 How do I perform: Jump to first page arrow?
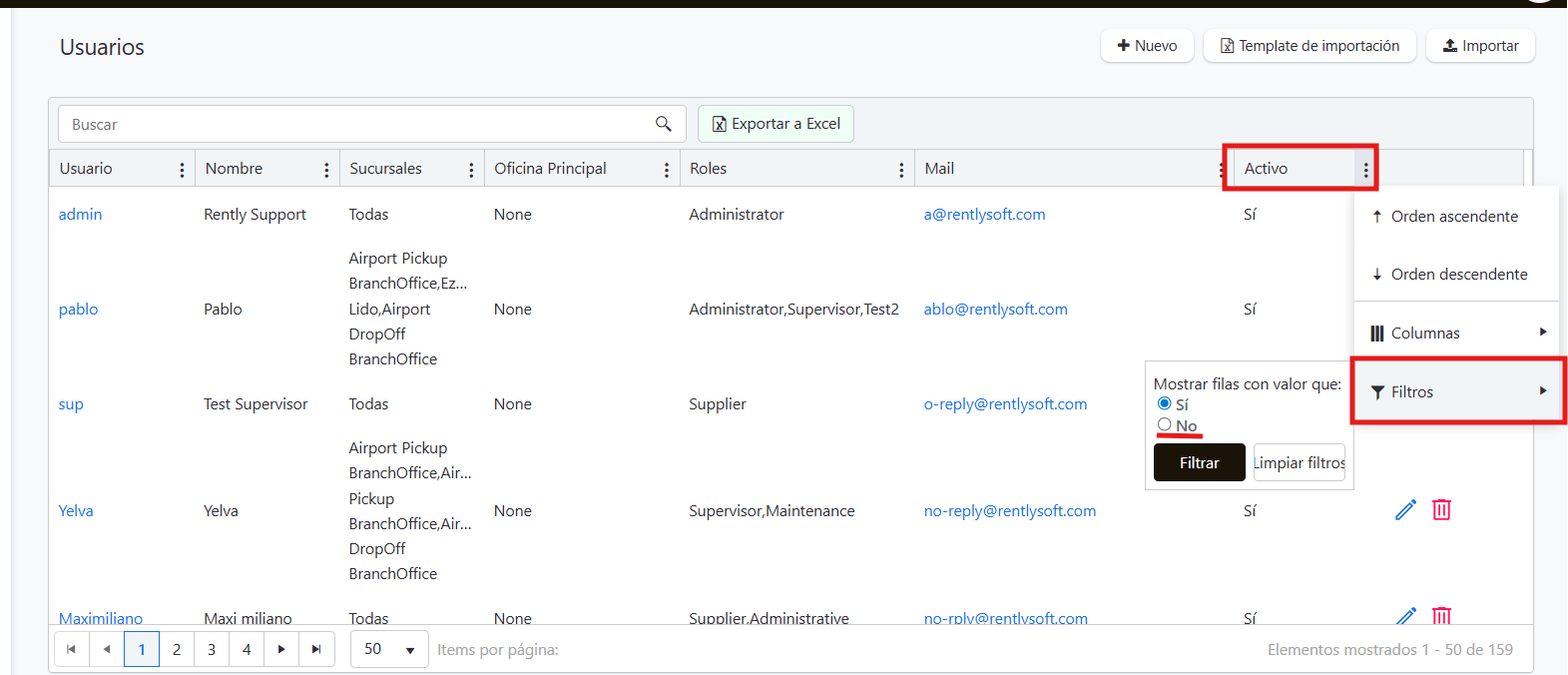point(71,649)
